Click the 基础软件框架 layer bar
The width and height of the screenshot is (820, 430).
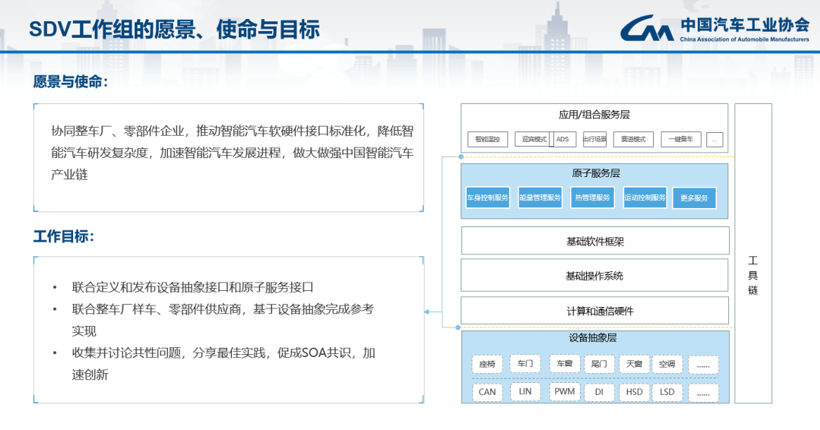click(594, 242)
